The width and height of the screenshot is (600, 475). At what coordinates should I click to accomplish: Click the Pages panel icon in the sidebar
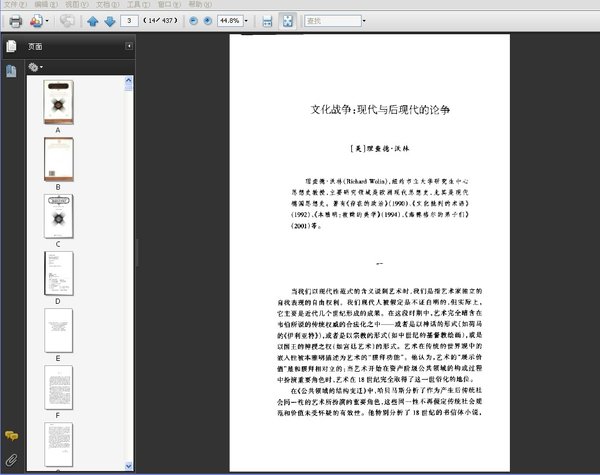11,46
